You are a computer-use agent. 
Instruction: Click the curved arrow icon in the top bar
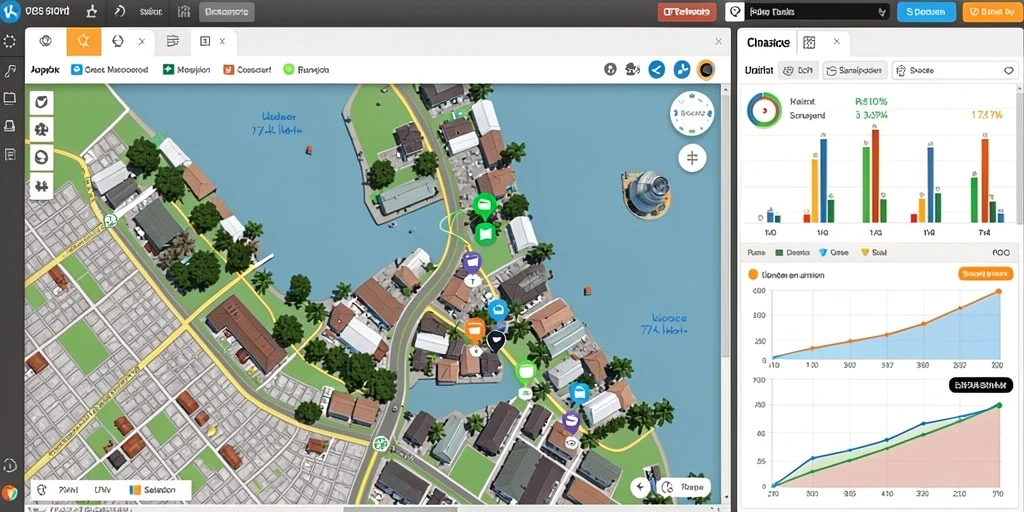pyautogui.click(x=118, y=11)
